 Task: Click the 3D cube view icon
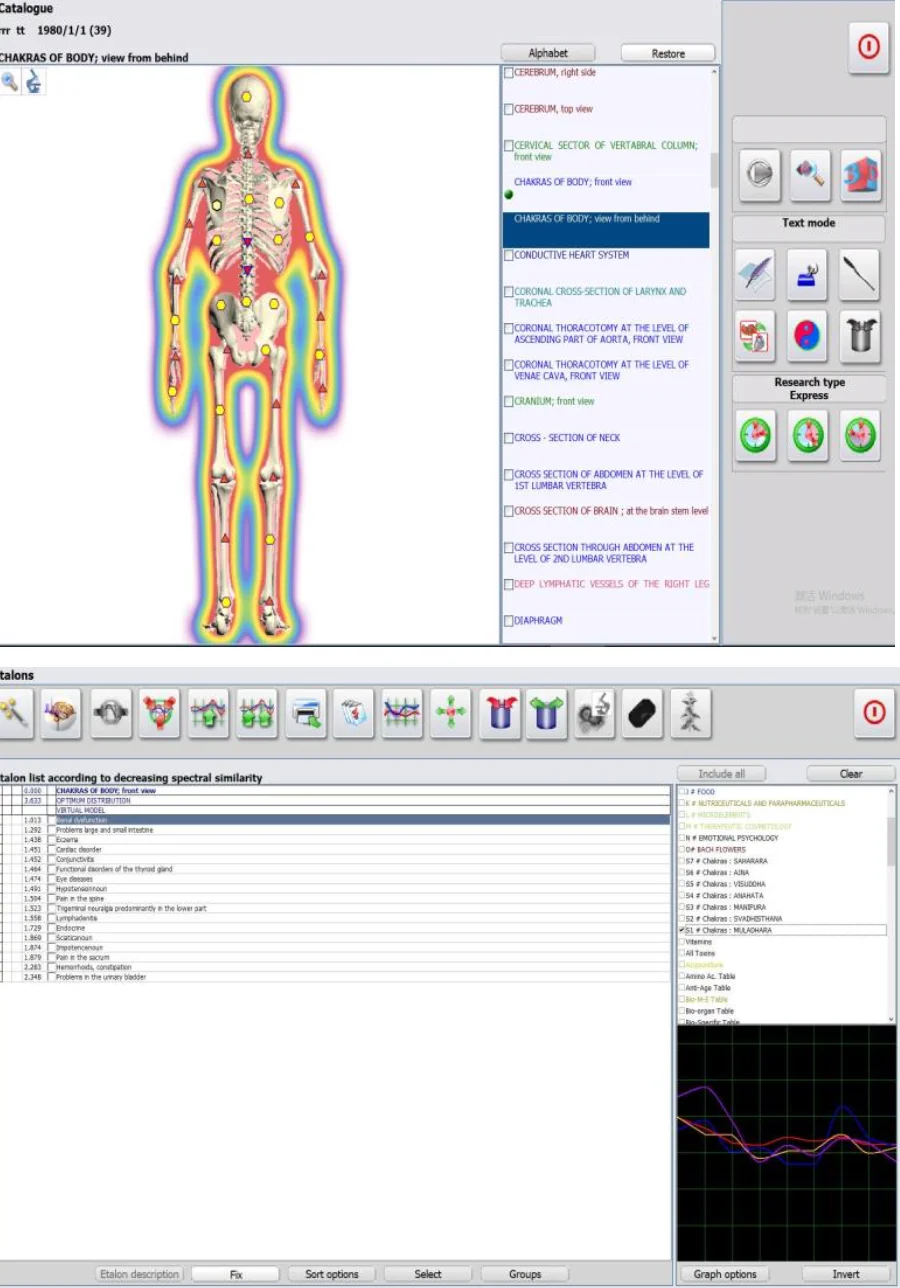(860, 175)
